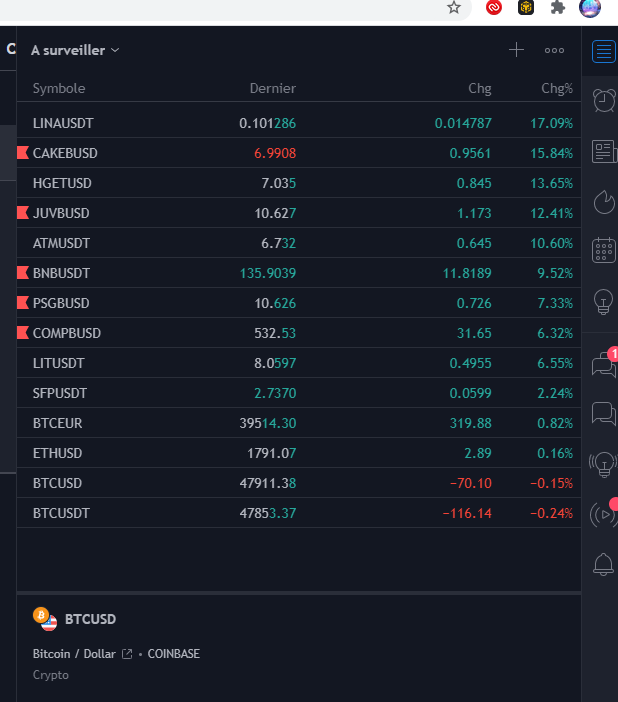Open the Bitcoin / Dollar external link
Viewport: 618px width, 702px height.
tap(127, 654)
